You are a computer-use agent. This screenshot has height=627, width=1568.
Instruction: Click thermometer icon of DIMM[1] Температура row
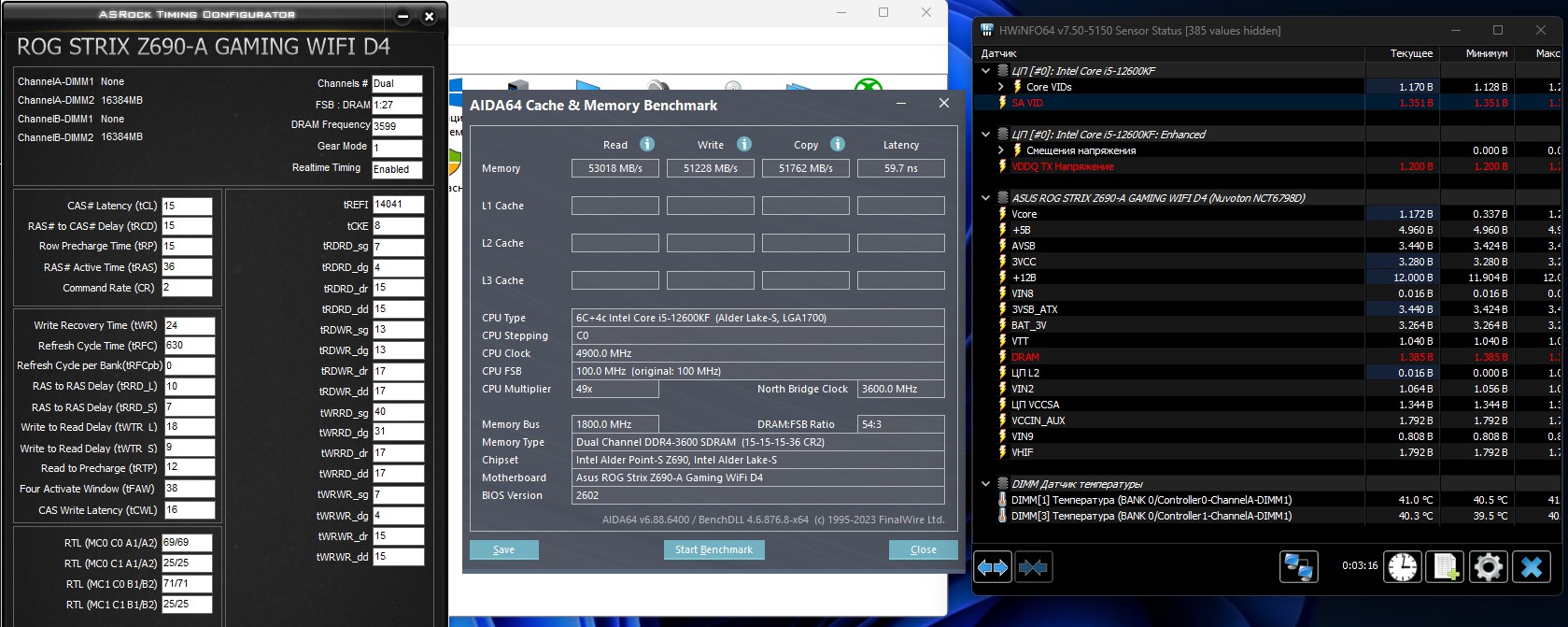[x=1002, y=500]
